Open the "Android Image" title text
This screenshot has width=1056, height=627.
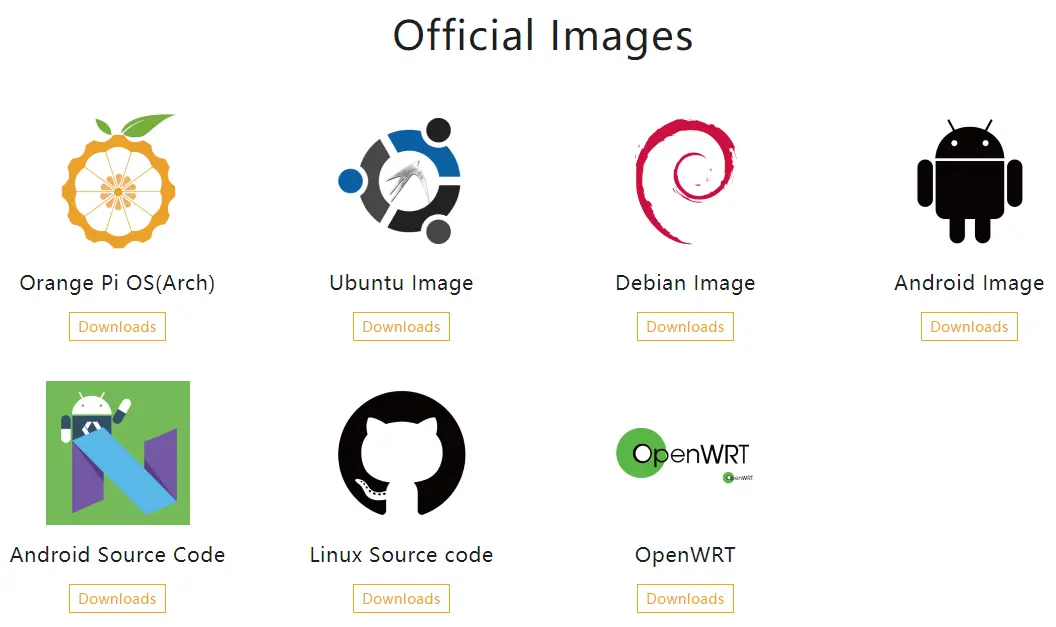pyautogui.click(x=969, y=283)
